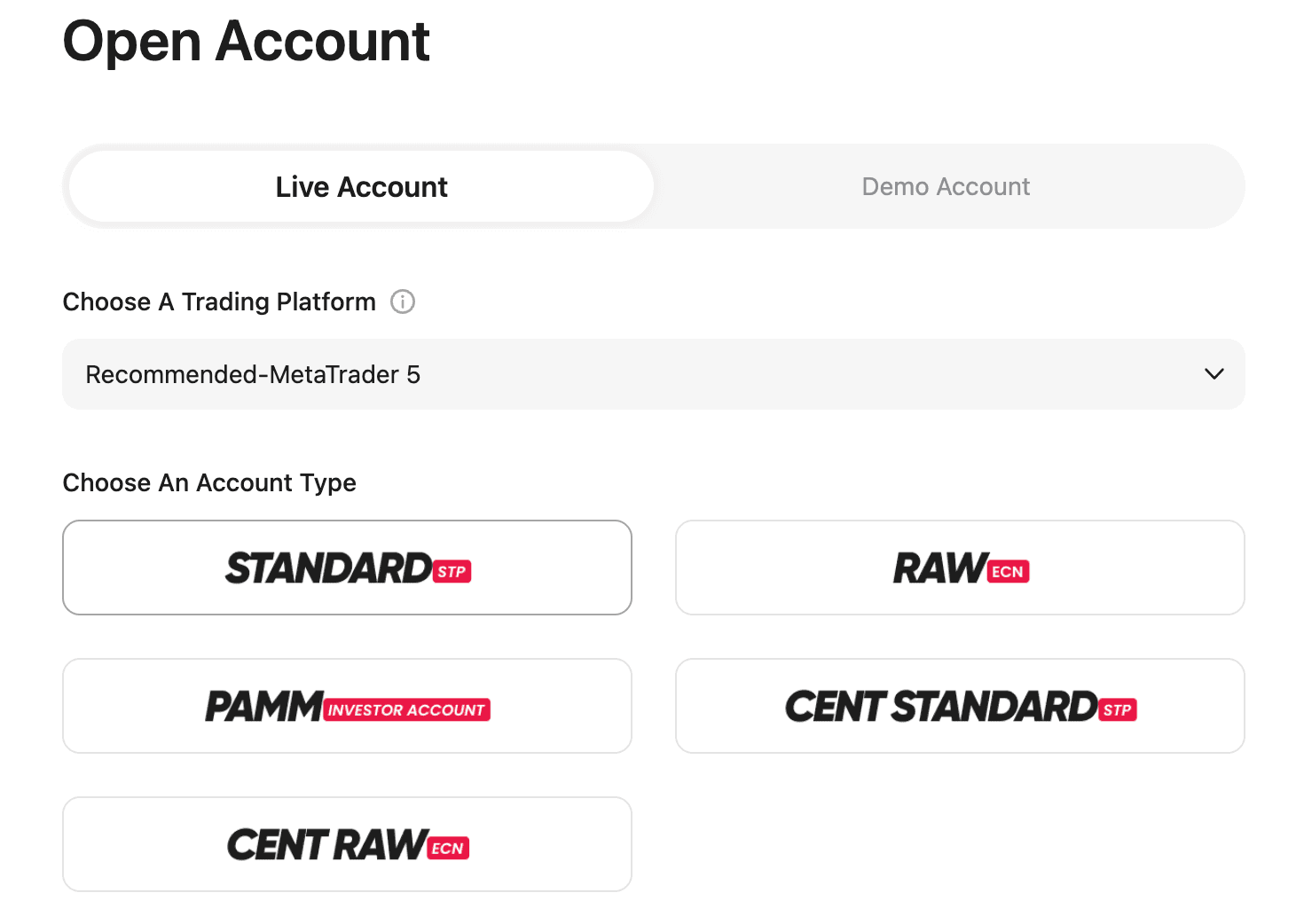1304x924 pixels.
Task: Select the Live Account tab
Action: 360,186
